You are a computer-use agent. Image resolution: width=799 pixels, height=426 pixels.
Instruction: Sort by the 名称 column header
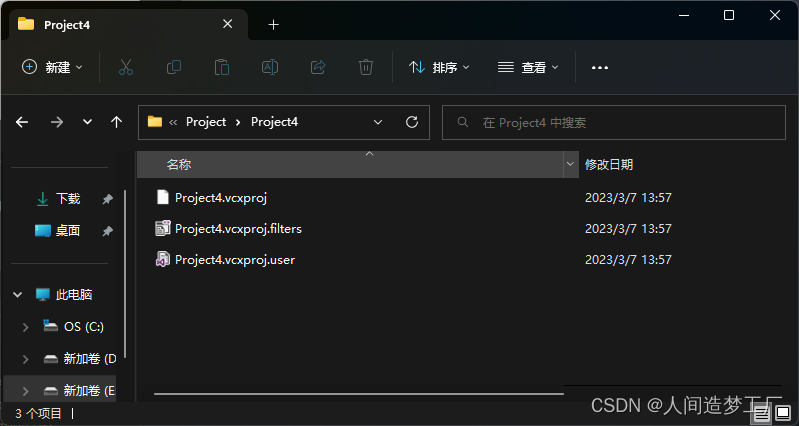(x=350, y=165)
